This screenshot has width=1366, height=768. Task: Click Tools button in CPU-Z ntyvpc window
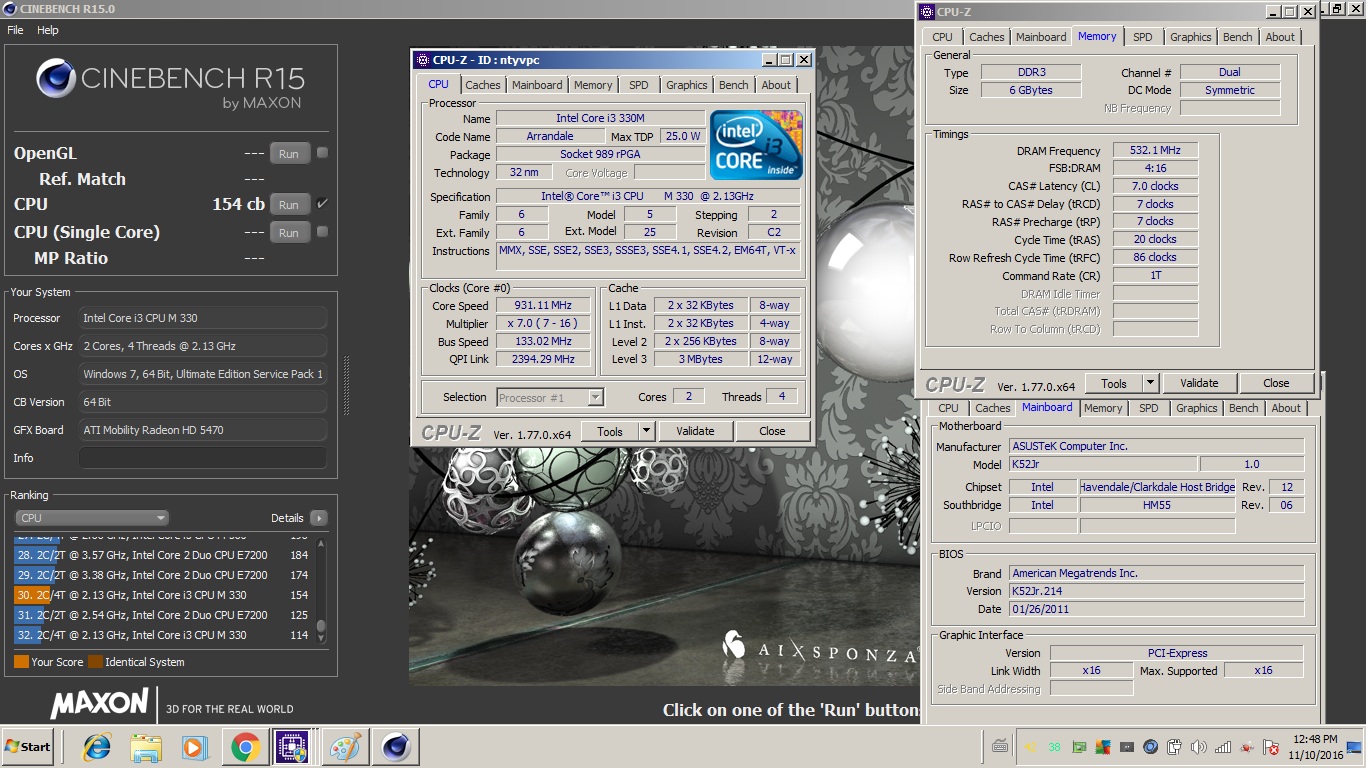tap(610, 432)
